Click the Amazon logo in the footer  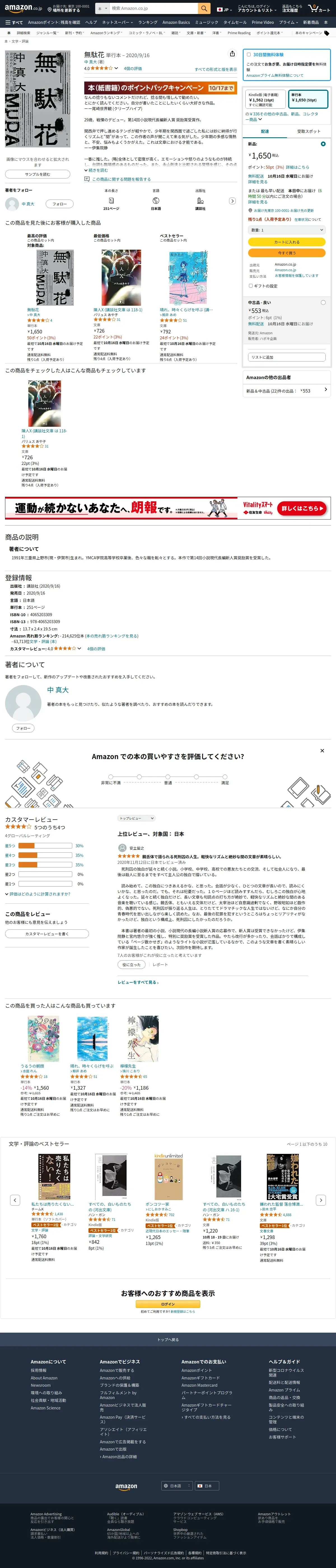click(x=126, y=1486)
